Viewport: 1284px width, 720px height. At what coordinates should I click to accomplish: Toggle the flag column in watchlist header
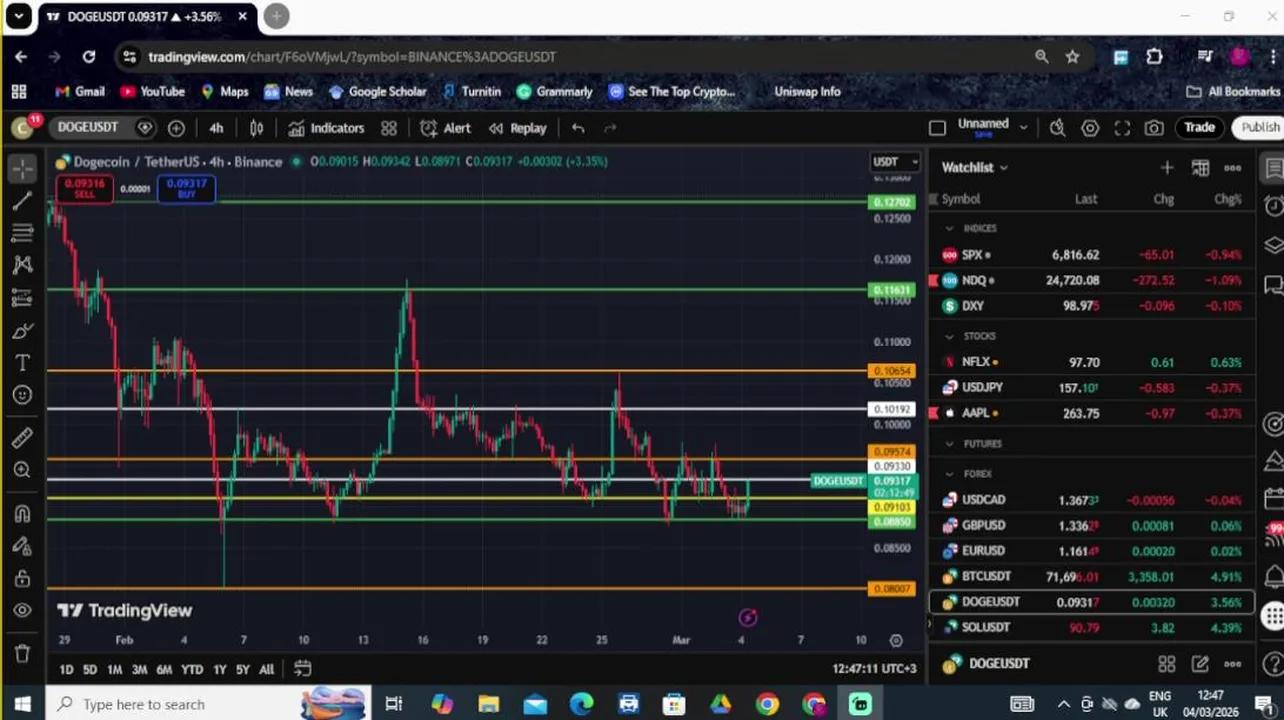tap(934, 199)
